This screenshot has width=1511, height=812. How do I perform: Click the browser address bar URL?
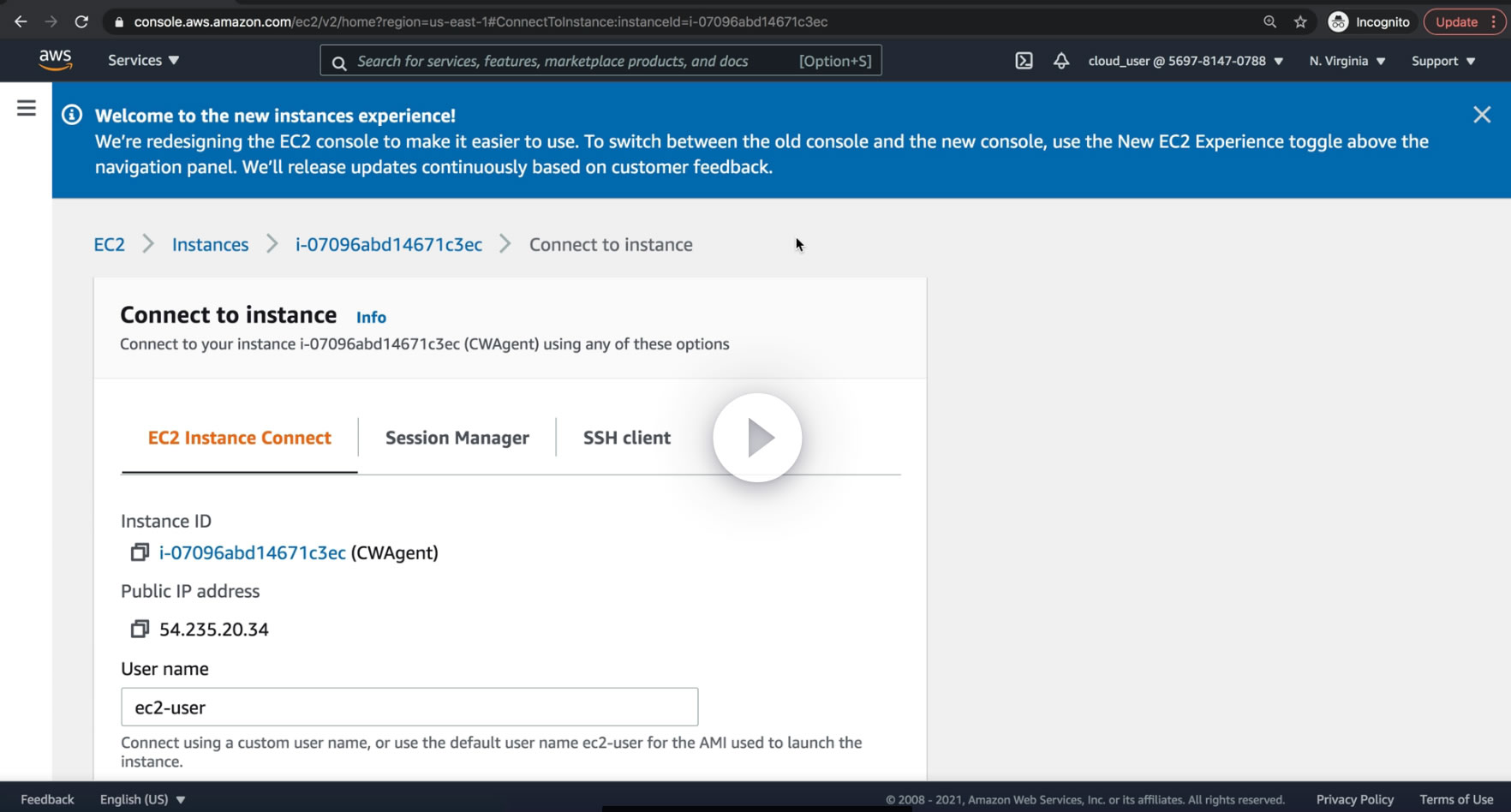click(481, 22)
